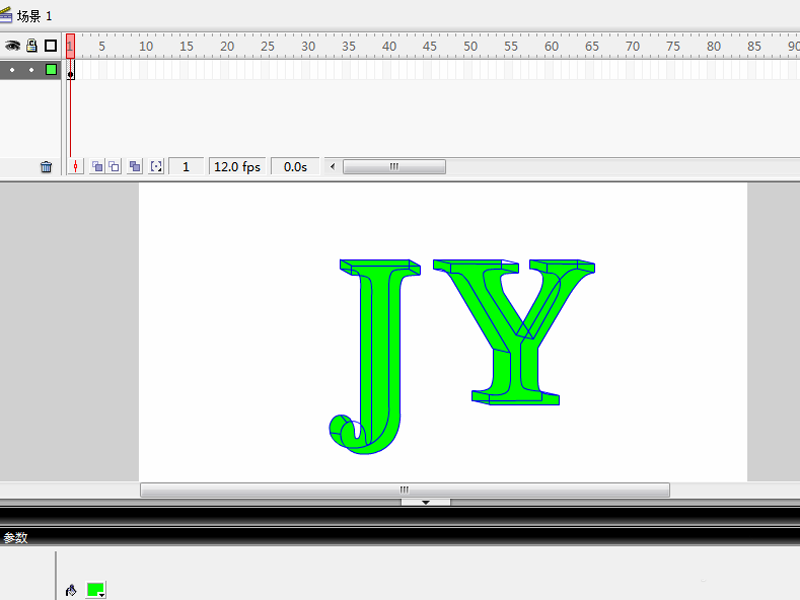This screenshot has width=800, height=600.
Task: Click the 0.0s elapsed time readout
Action: tap(295, 167)
